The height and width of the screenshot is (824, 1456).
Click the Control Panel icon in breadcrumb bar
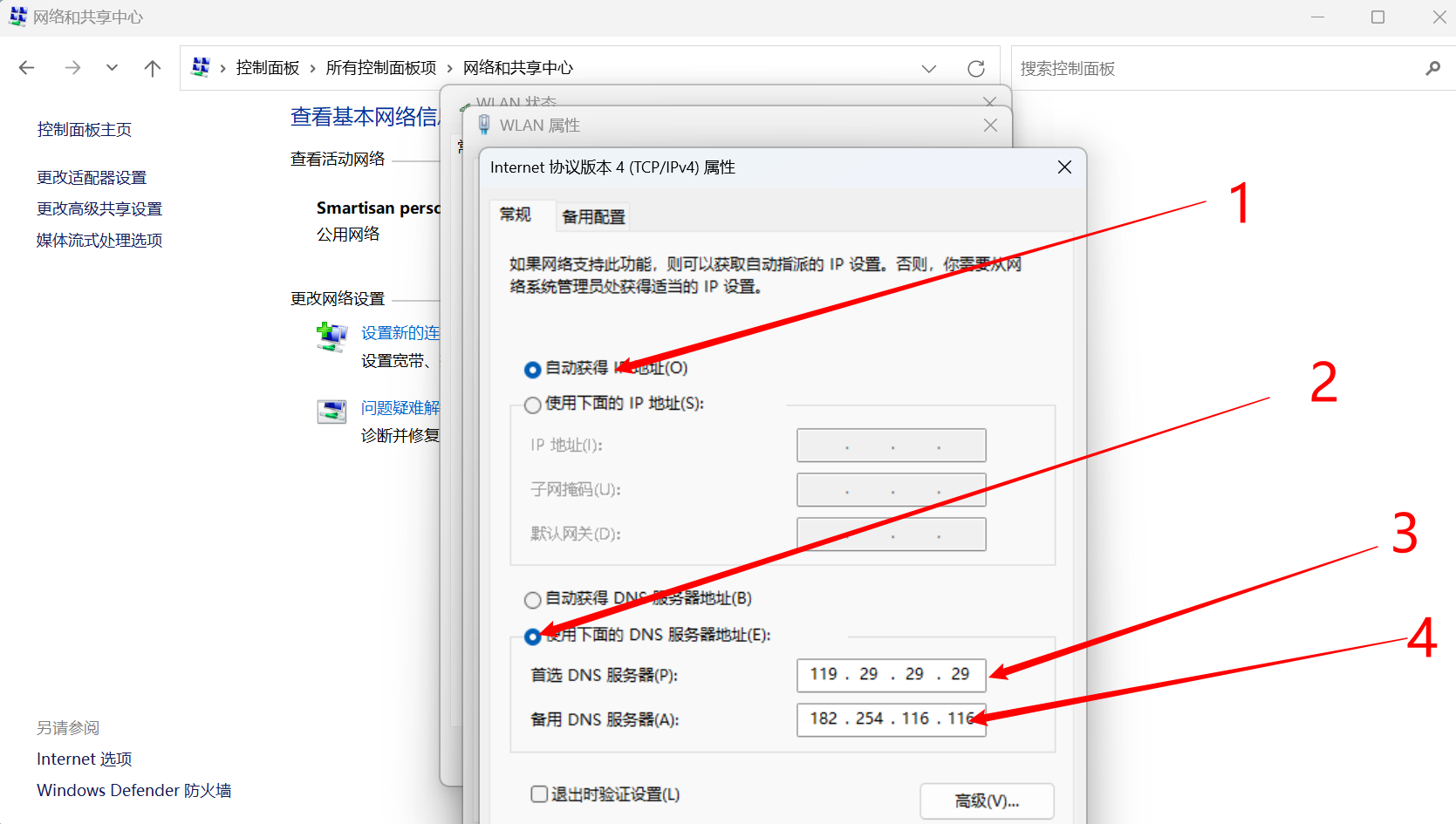pos(201,67)
